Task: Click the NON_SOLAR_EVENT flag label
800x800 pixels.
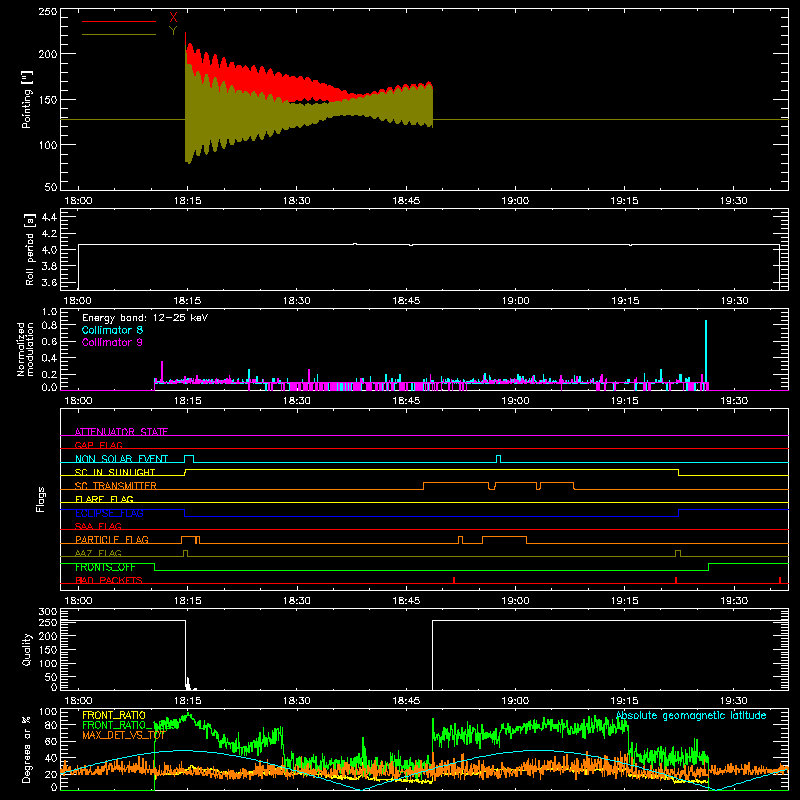Action: [x=121, y=459]
